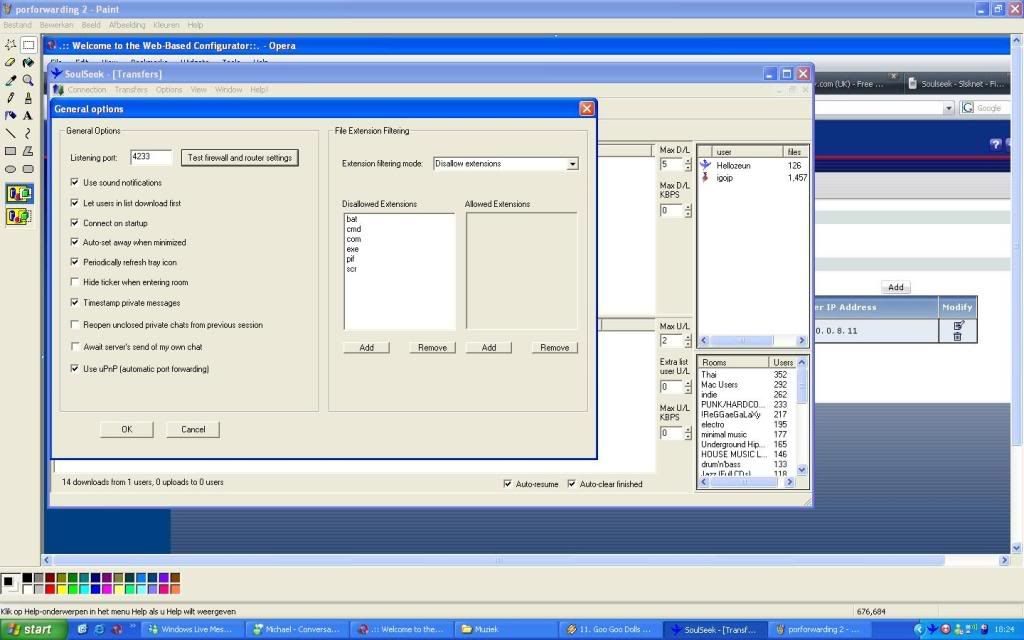Click the Max D/L spinner arrows

click(688, 165)
